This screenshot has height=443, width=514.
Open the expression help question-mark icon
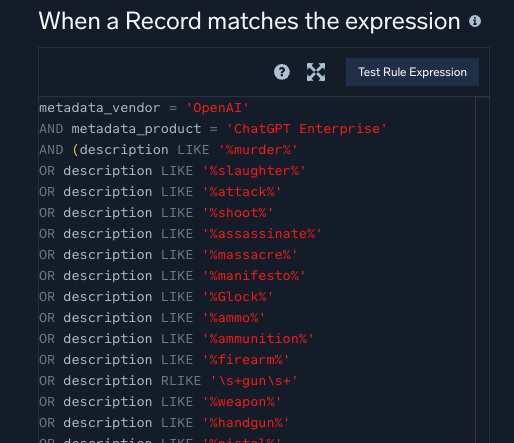282,72
